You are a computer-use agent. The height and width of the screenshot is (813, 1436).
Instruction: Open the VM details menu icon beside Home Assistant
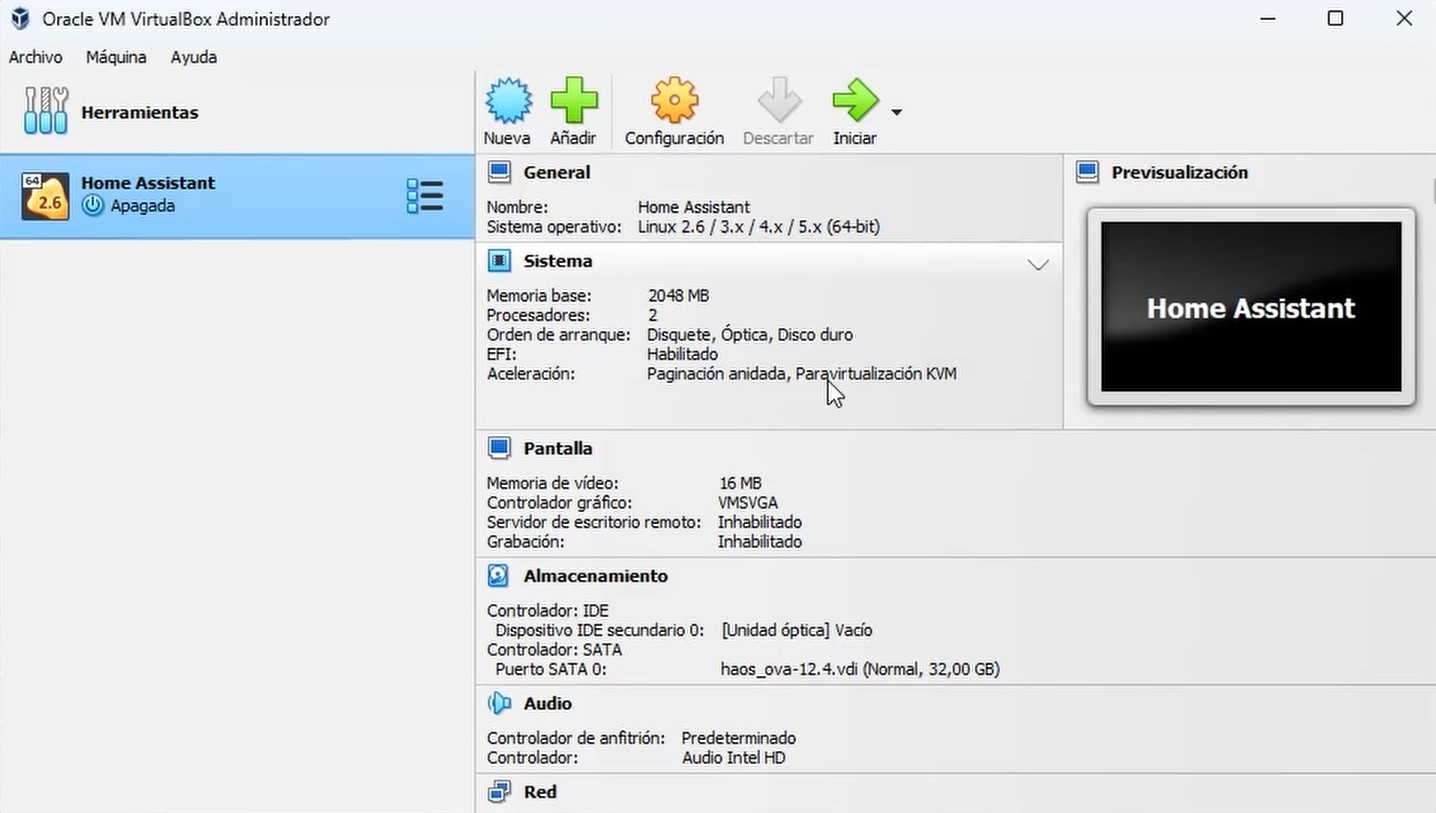click(424, 196)
